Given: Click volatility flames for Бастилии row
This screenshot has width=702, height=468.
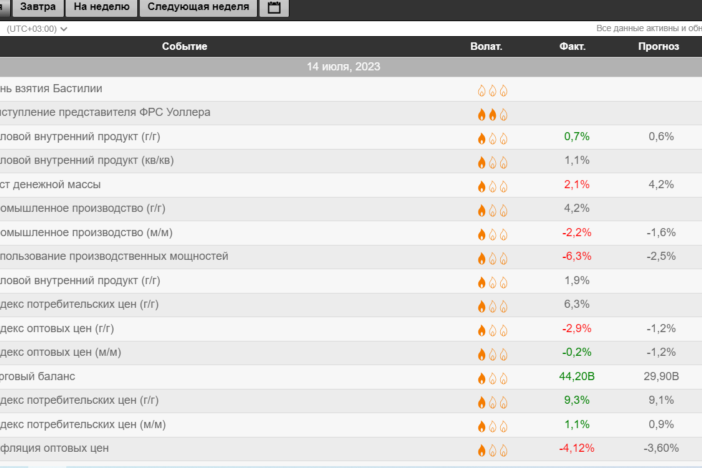Looking at the screenshot, I should pyautogui.click(x=492, y=91).
